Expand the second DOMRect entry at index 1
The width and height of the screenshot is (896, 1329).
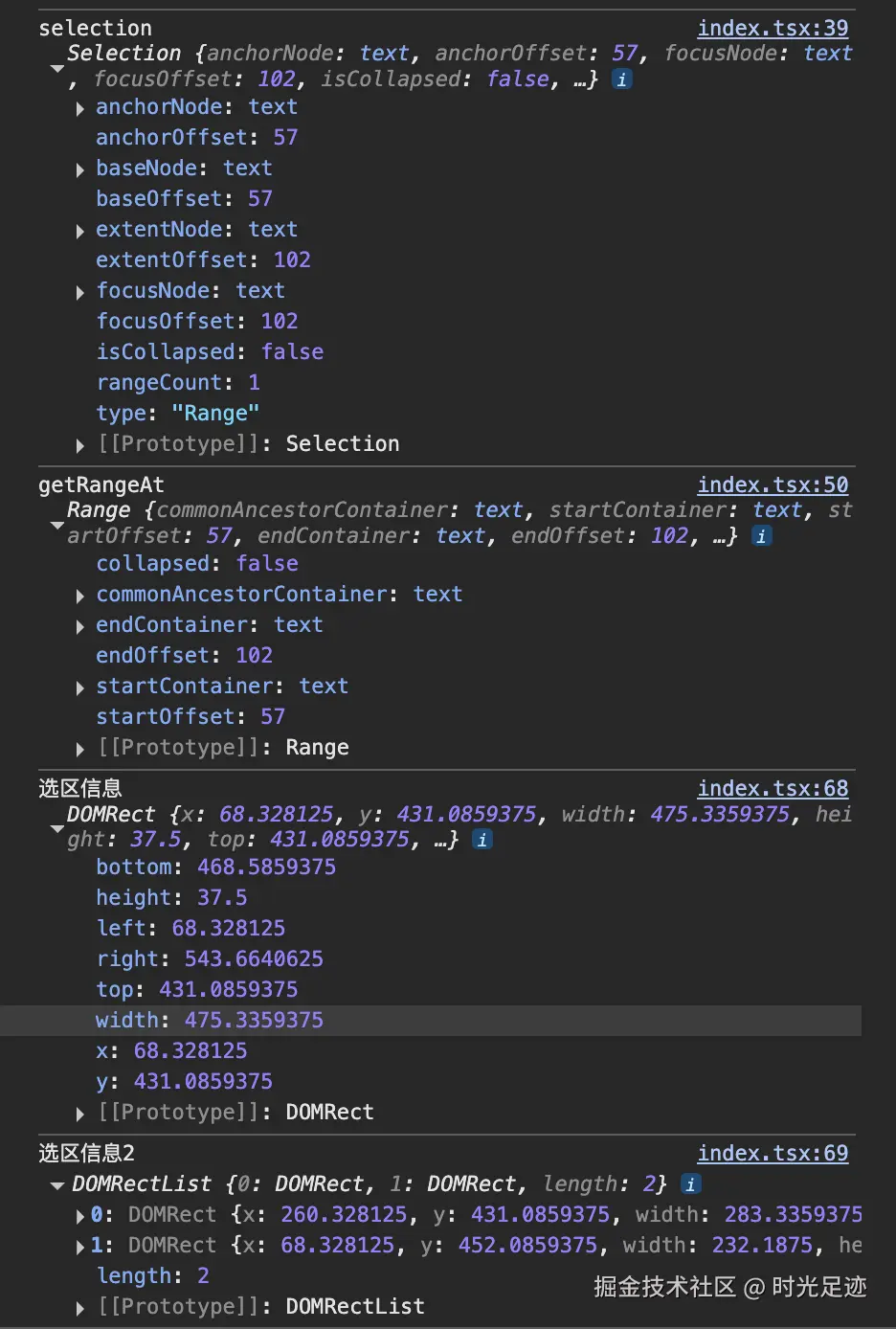pos(80,1247)
